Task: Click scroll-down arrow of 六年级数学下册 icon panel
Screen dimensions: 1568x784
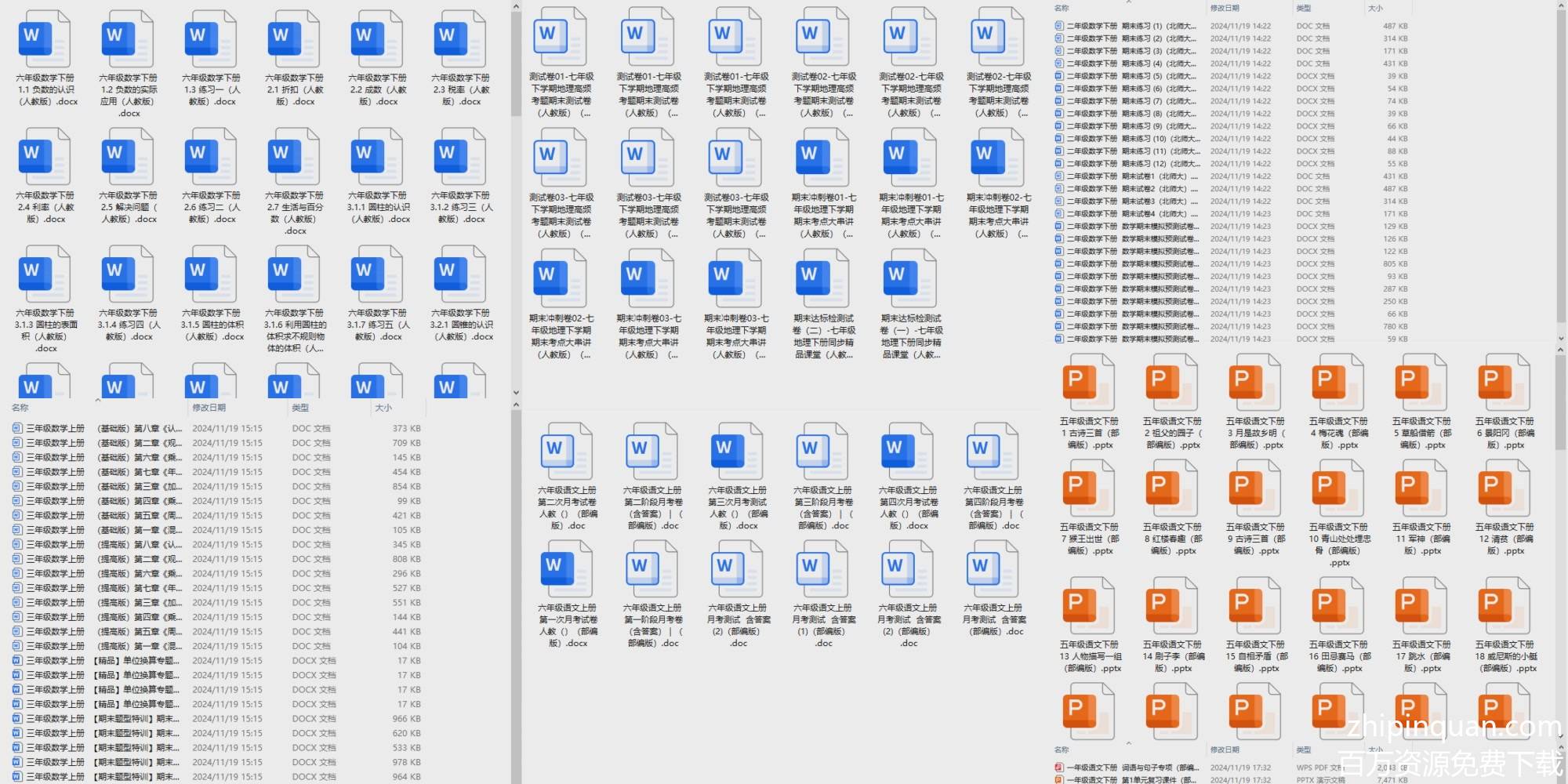Action: click(516, 393)
